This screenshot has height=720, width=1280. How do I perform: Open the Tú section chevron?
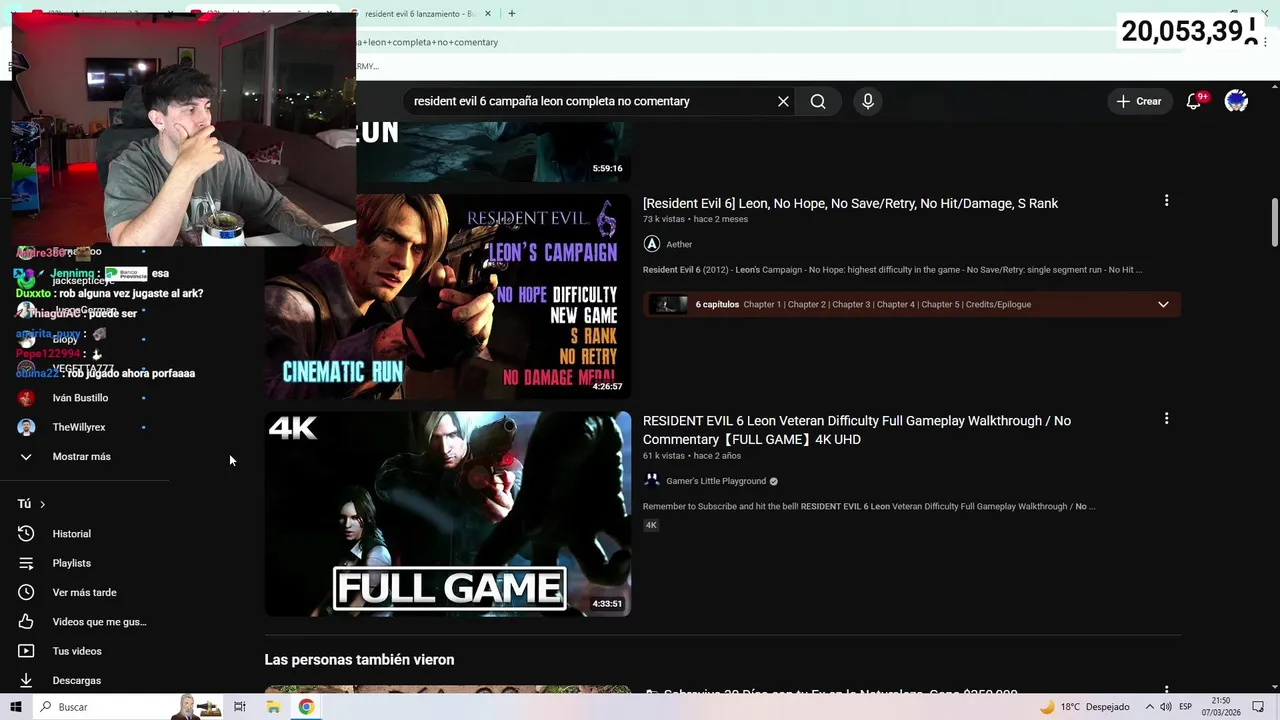coord(42,504)
